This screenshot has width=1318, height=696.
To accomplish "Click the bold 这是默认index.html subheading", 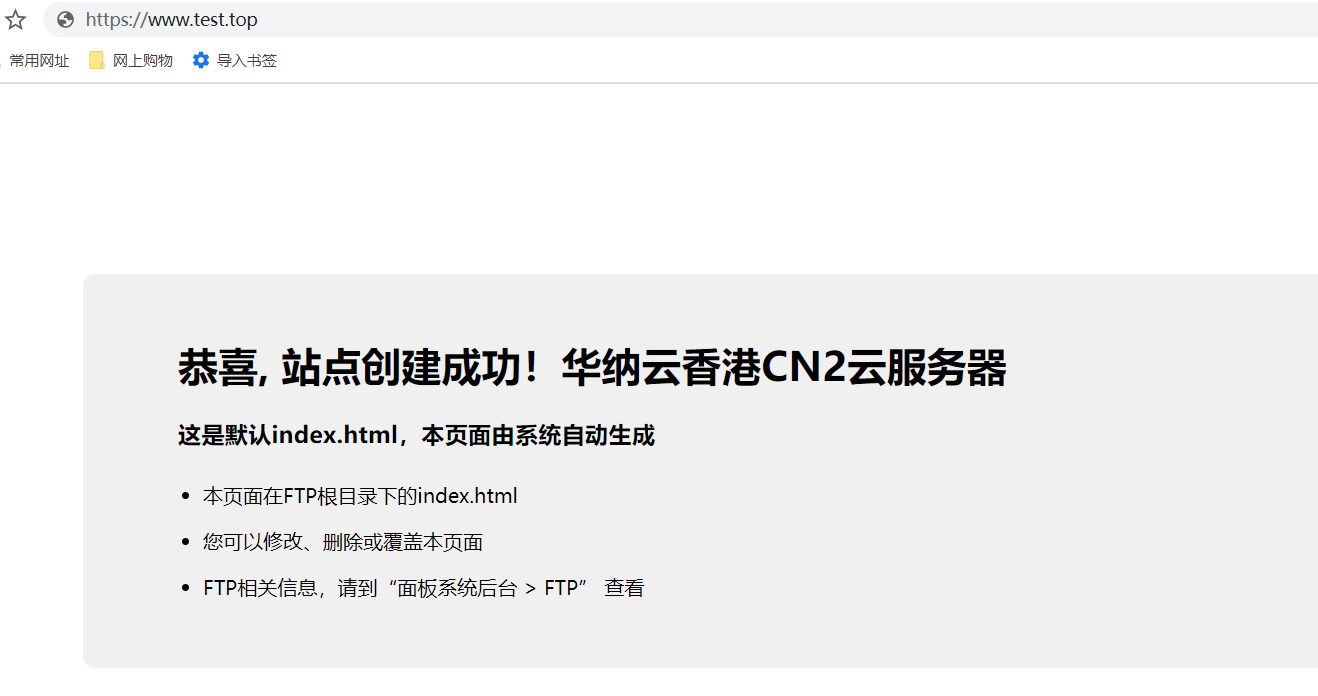I will 416,436.
